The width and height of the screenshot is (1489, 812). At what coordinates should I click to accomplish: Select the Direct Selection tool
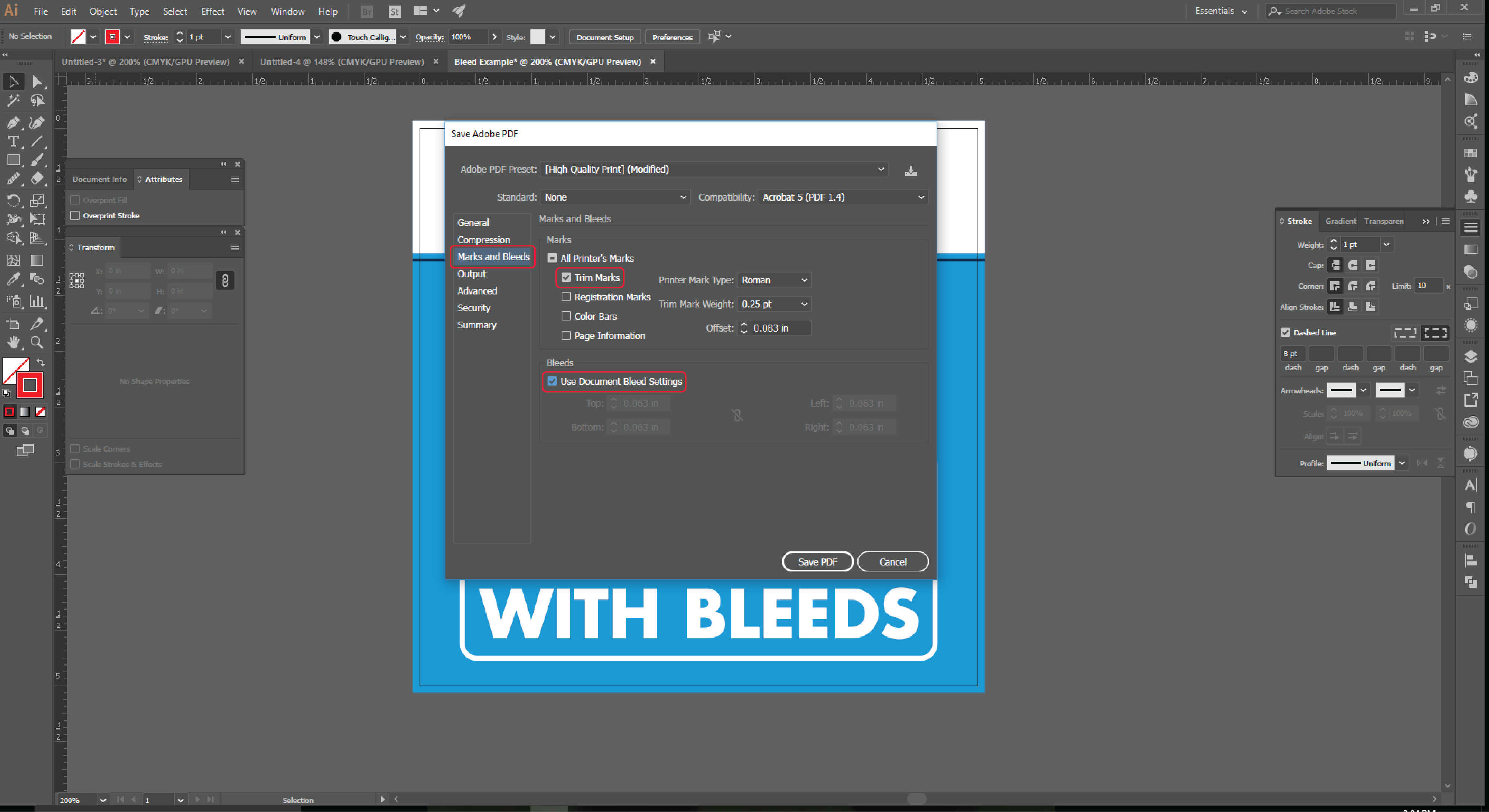(38, 82)
